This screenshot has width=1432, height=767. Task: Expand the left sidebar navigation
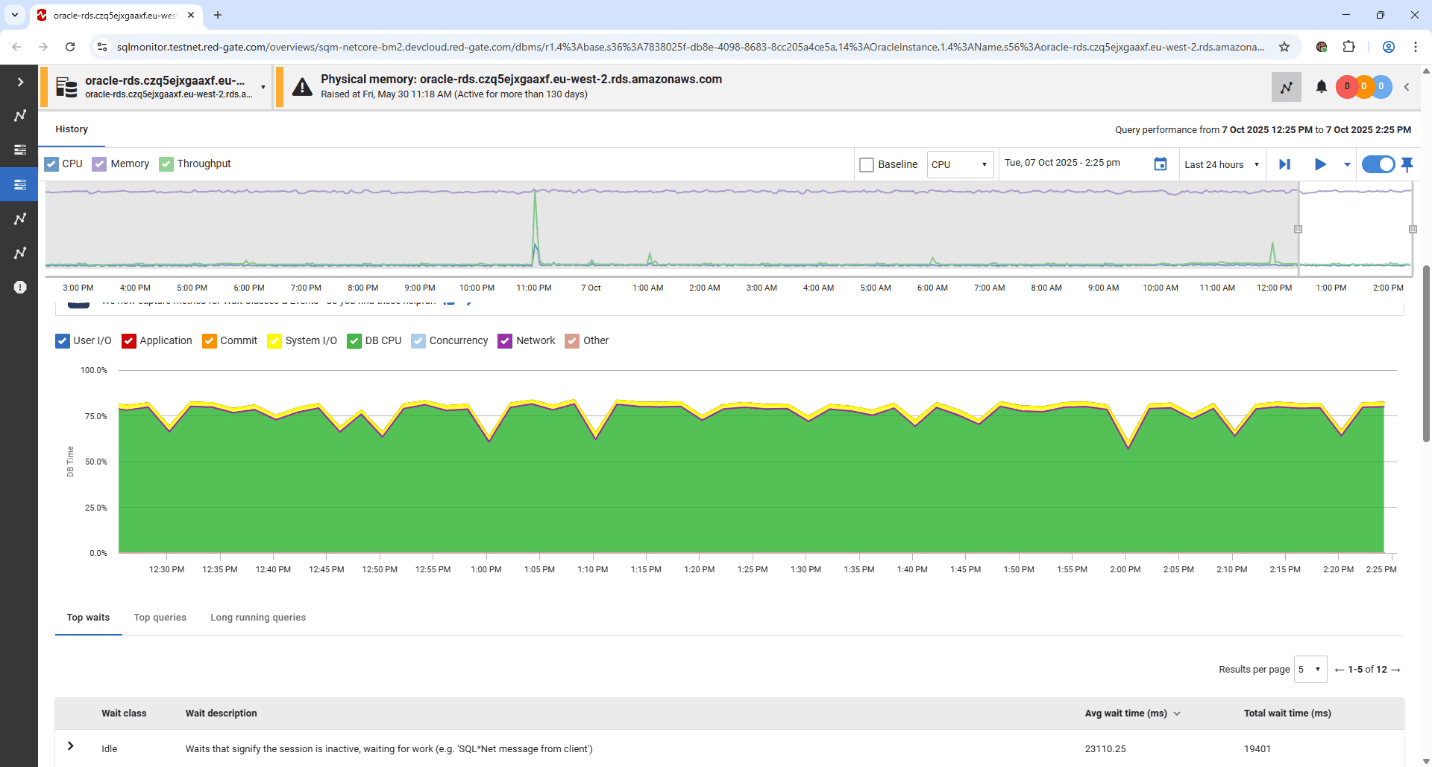click(x=19, y=82)
